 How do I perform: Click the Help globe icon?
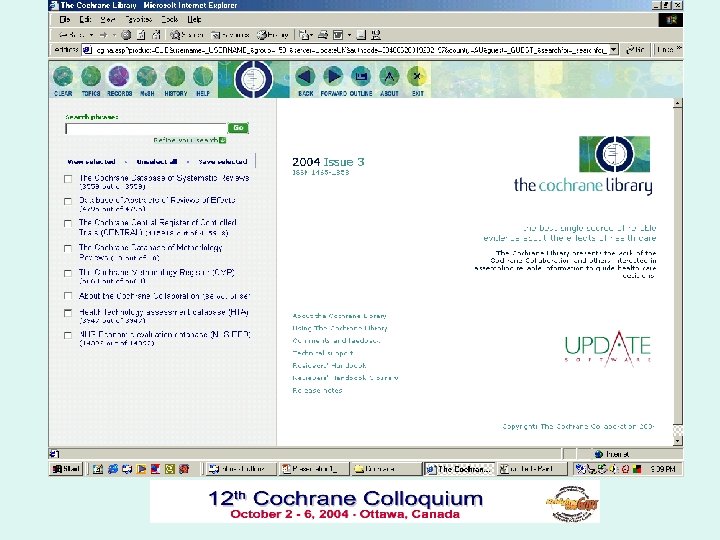202,76
